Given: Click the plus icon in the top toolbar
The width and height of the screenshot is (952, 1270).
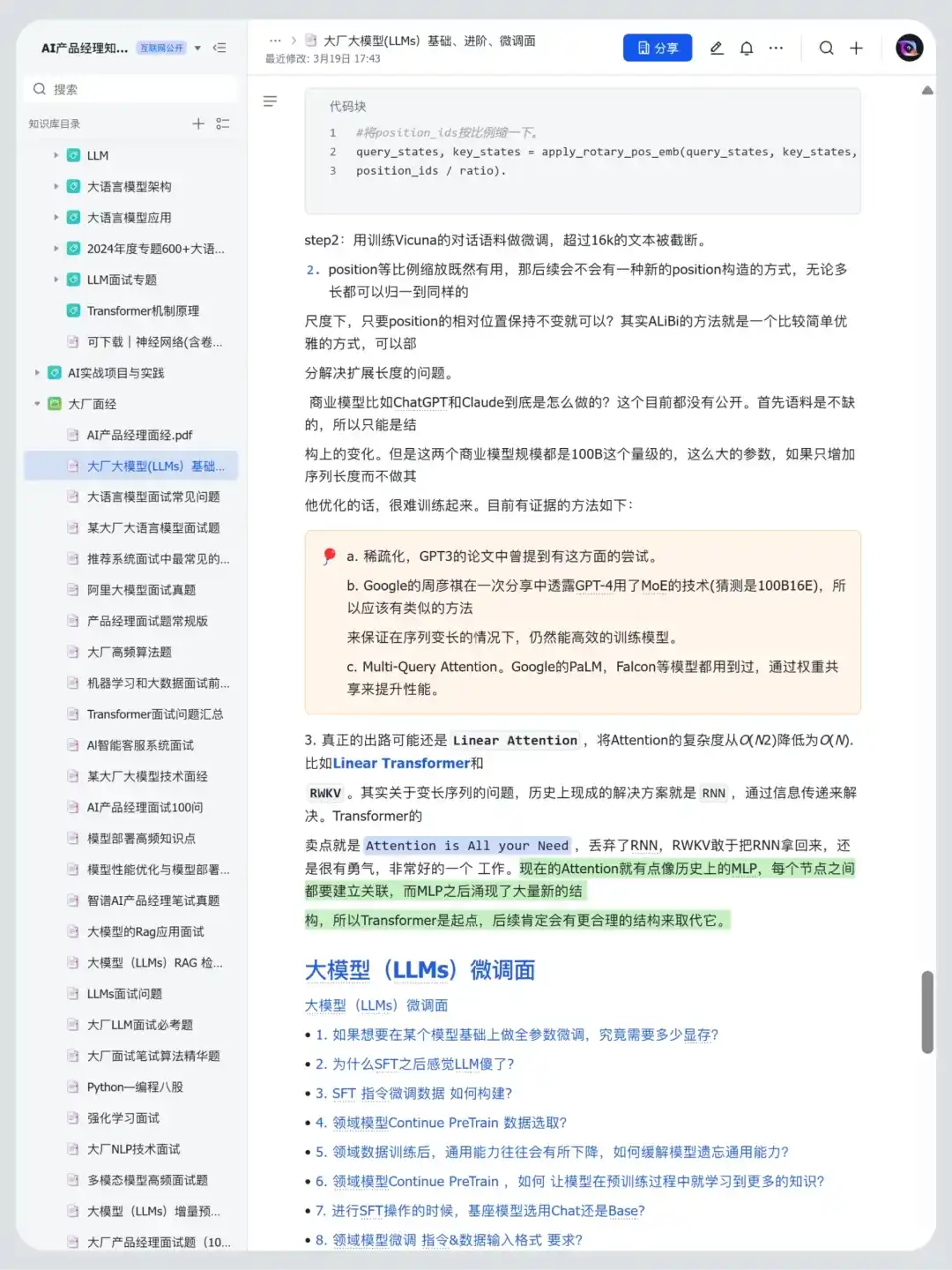Looking at the screenshot, I should click(x=856, y=48).
